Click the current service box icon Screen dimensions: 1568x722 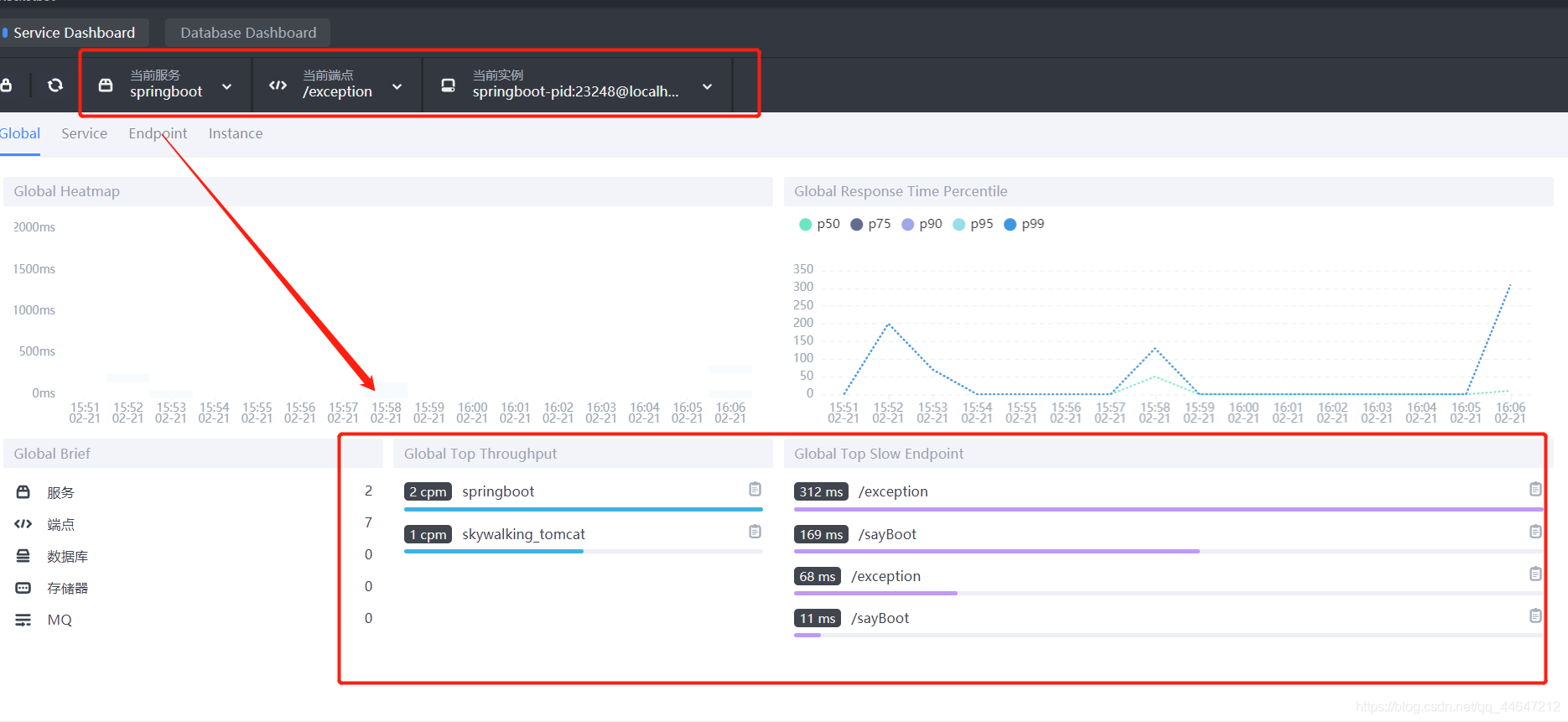[x=106, y=85]
